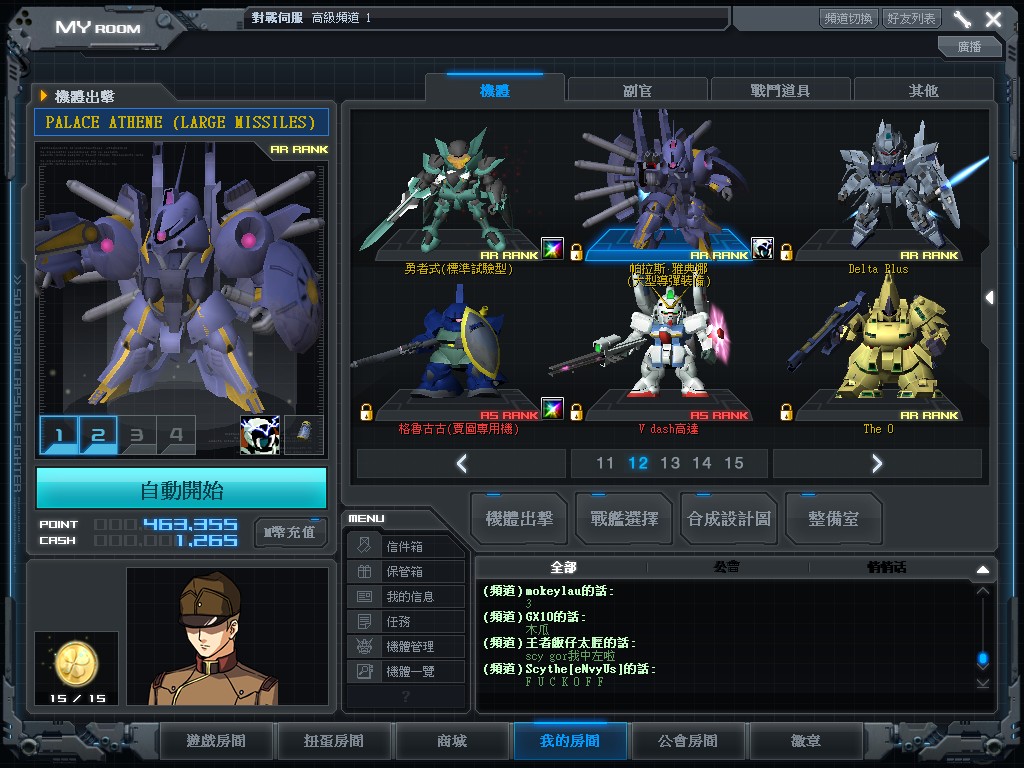Viewport: 1024px width, 768px height.
Task: Toggle the lock icon on 帕拉斯·雅典娜 card
Action: point(786,252)
